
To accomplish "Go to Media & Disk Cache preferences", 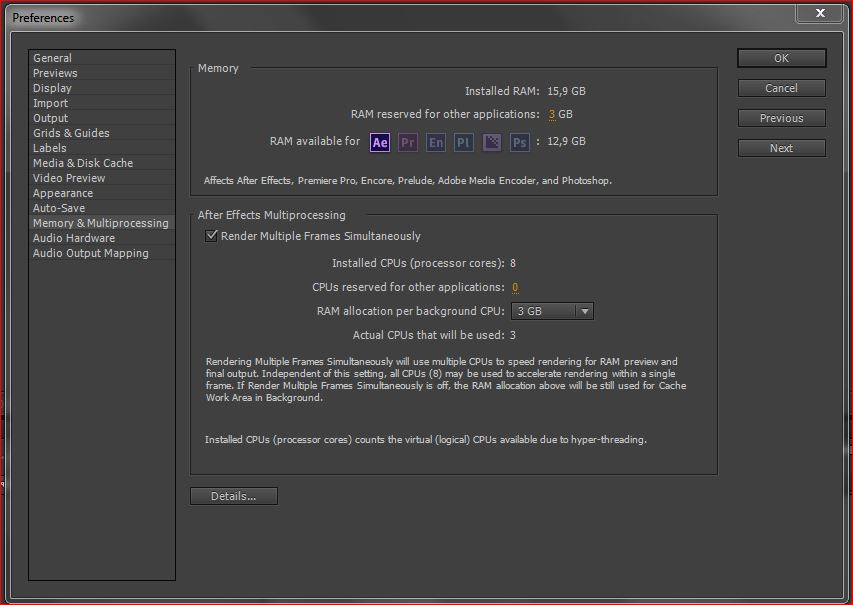I will tap(102, 163).
